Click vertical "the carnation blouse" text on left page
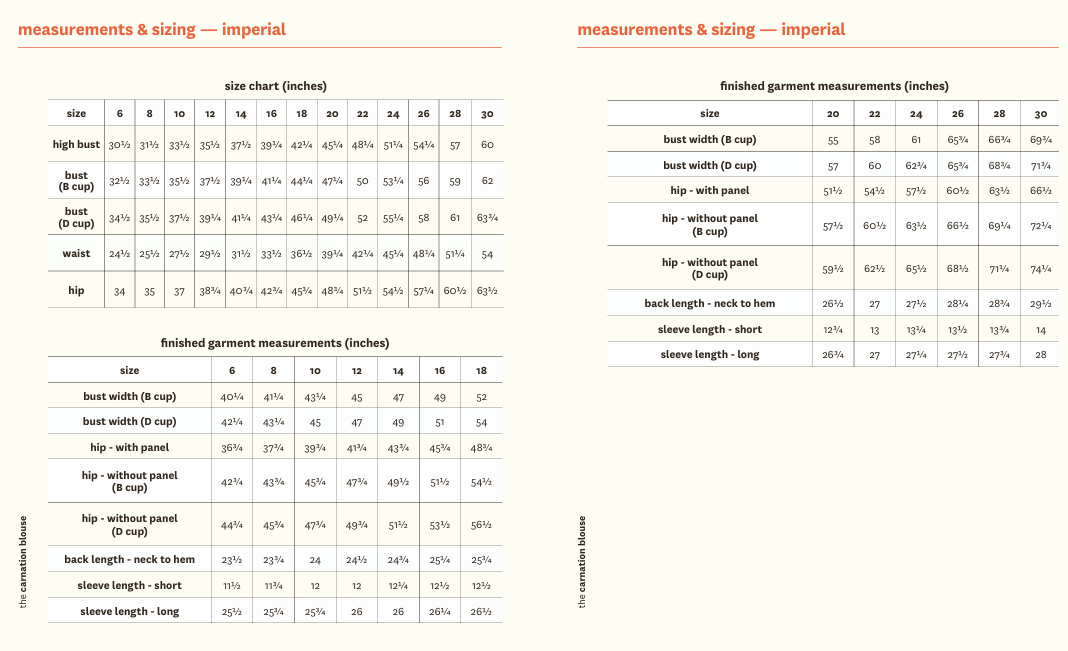Viewport: 1068px width, 651px height. tap(24, 561)
